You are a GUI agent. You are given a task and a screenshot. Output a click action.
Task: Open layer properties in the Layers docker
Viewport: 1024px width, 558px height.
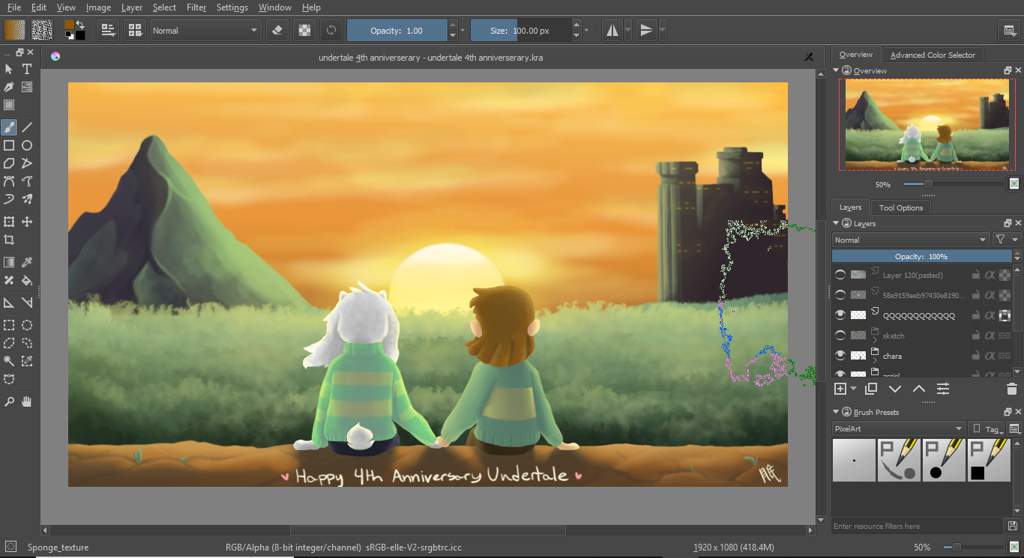point(943,389)
